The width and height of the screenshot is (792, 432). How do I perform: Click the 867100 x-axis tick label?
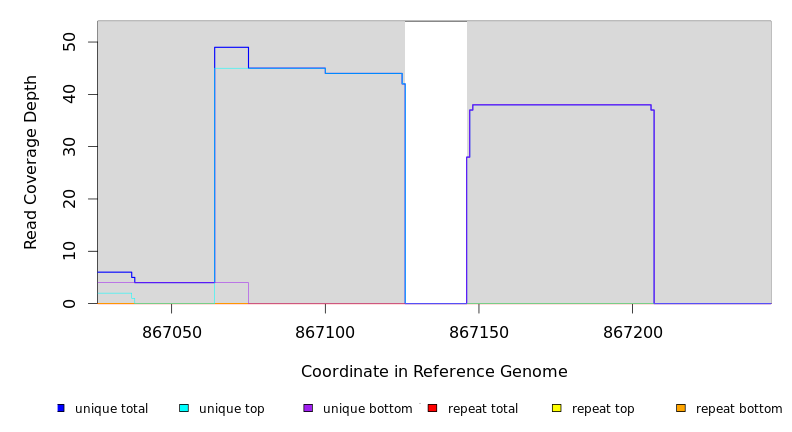[x=325, y=331]
